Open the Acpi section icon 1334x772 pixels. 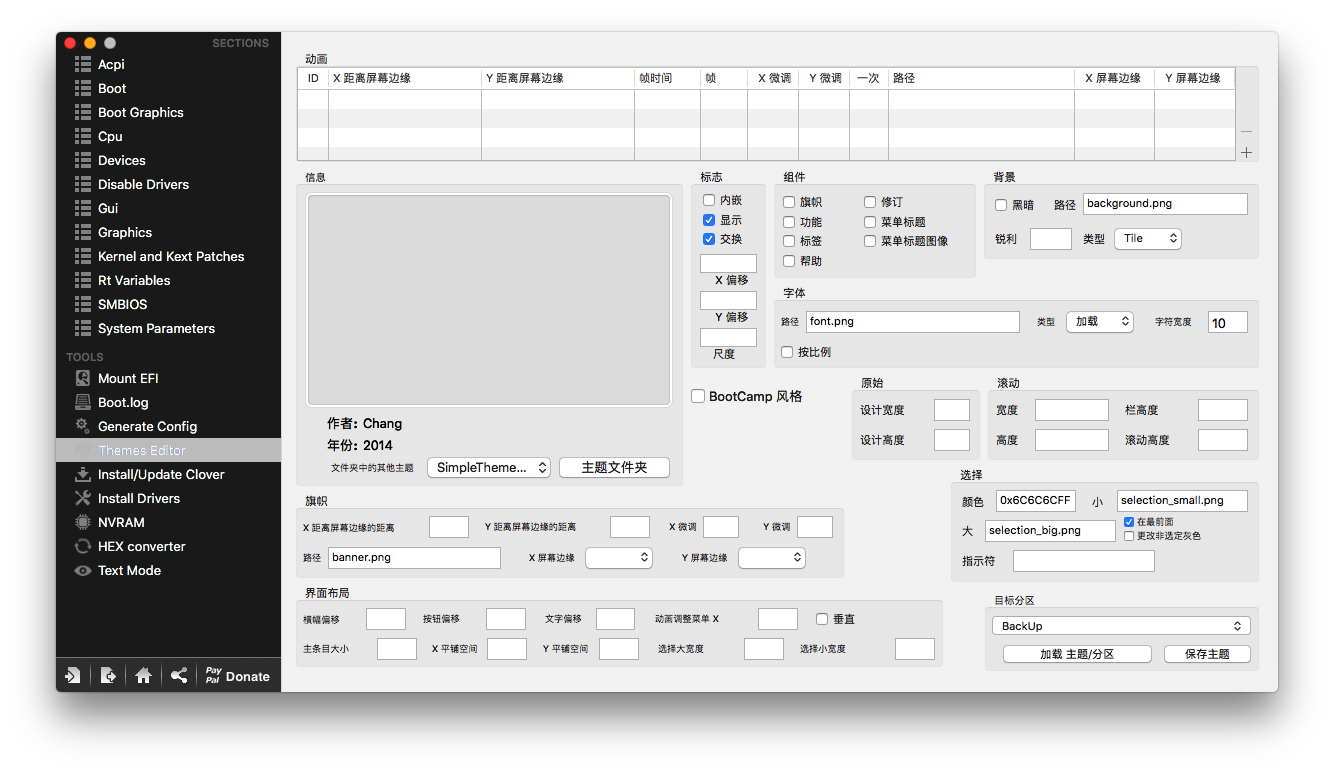(83, 64)
